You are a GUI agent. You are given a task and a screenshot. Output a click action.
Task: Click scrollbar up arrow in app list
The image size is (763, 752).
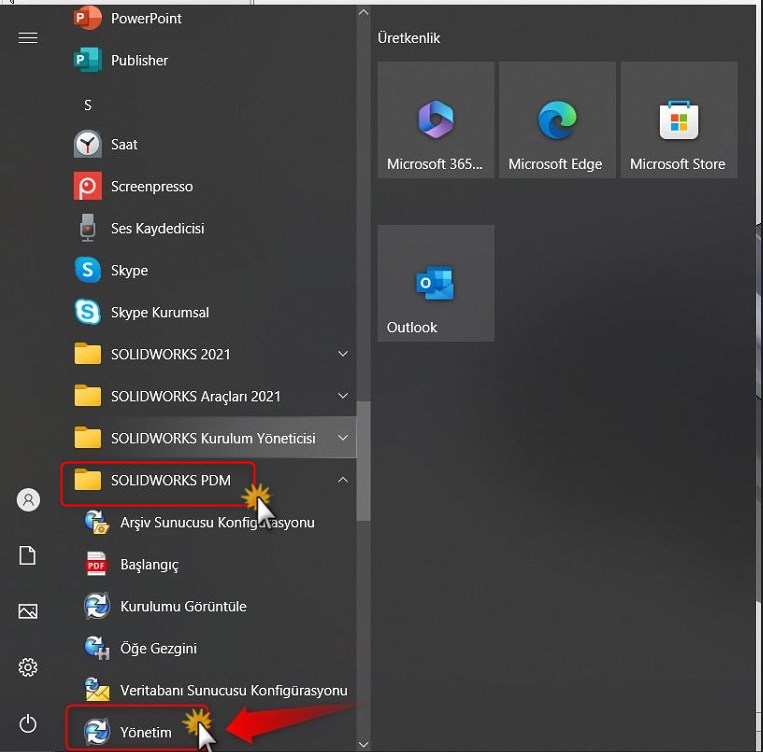point(363,12)
